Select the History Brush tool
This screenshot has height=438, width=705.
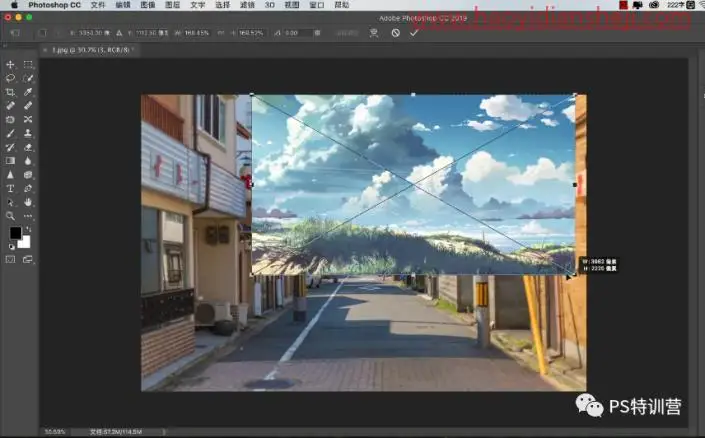click(x=10, y=147)
